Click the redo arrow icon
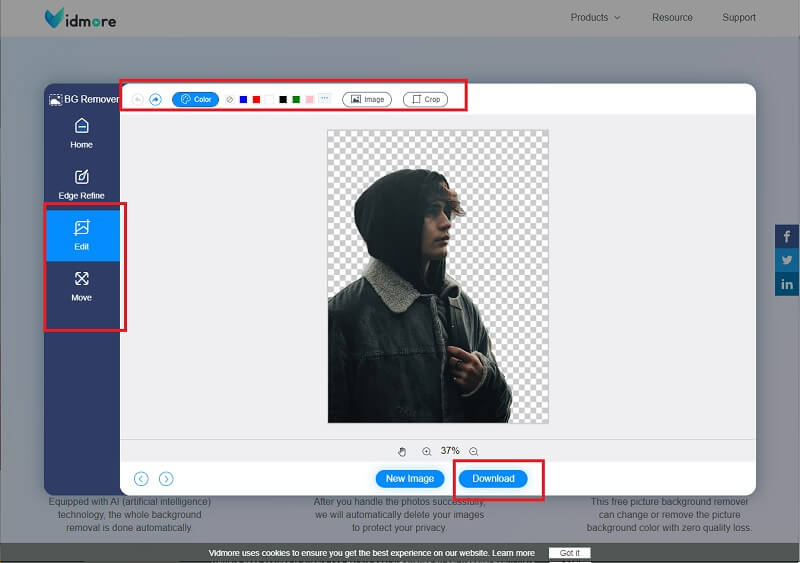 pyautogui.click(x=155, y=100)
